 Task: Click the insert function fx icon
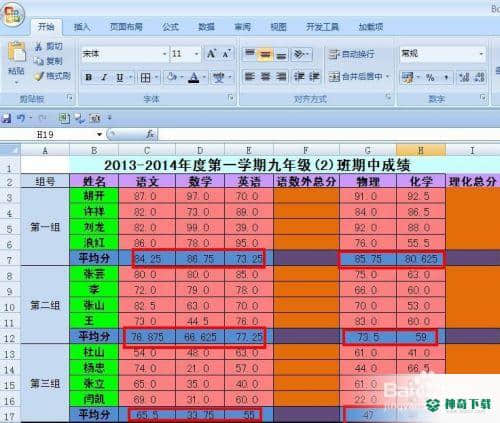[x=150, y=134]
